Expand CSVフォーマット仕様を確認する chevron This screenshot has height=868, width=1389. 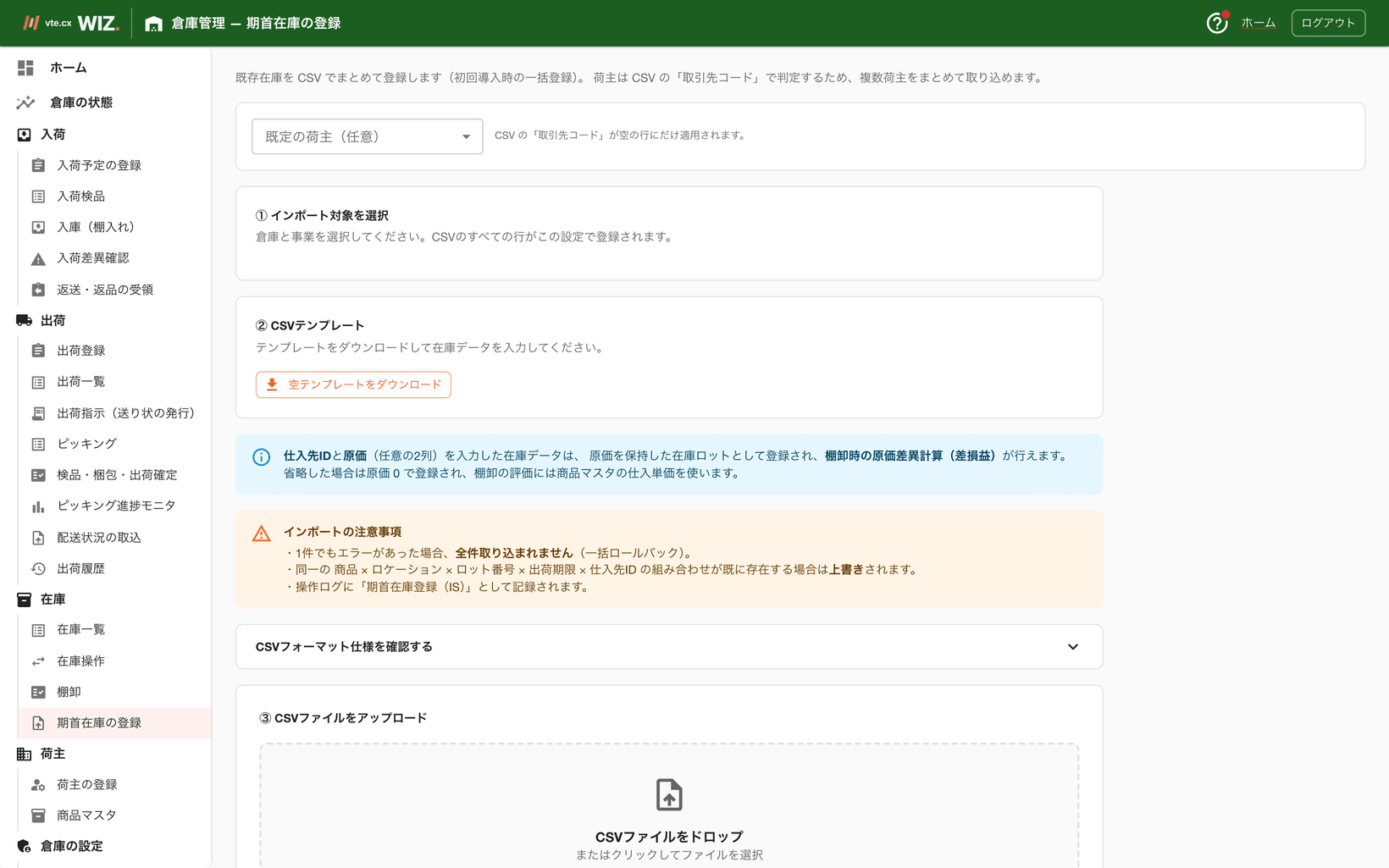(1073, 647)
